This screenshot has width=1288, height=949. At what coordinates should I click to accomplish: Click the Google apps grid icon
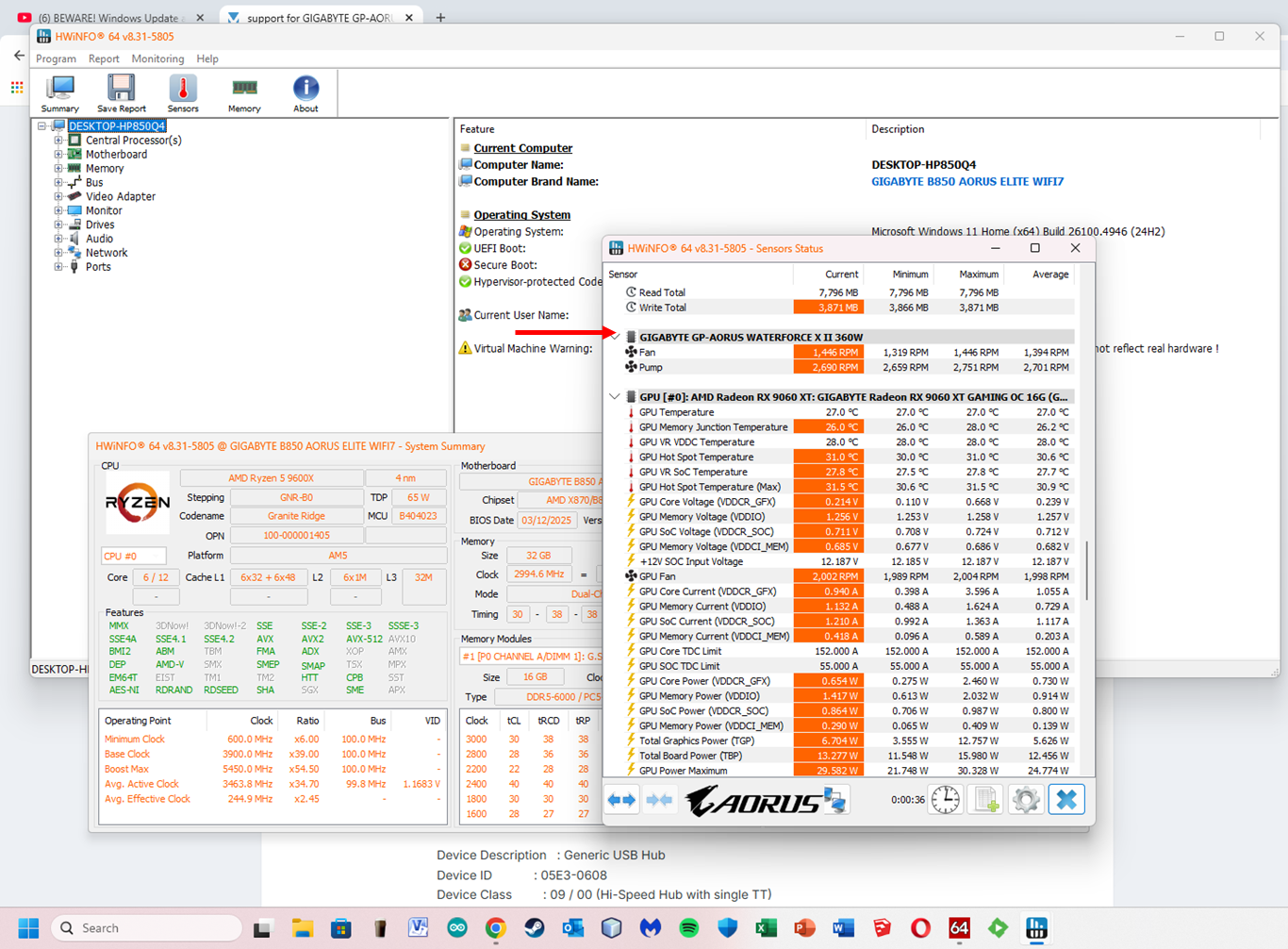click(17, 88)
